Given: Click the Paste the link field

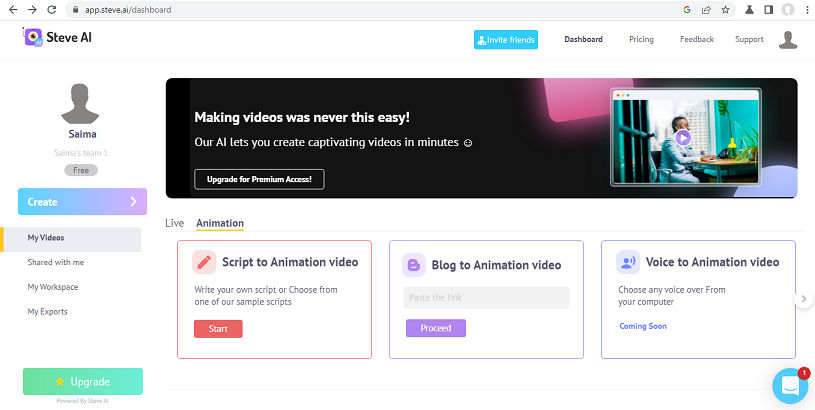Looking at the screenshot, I should [486, 298].
